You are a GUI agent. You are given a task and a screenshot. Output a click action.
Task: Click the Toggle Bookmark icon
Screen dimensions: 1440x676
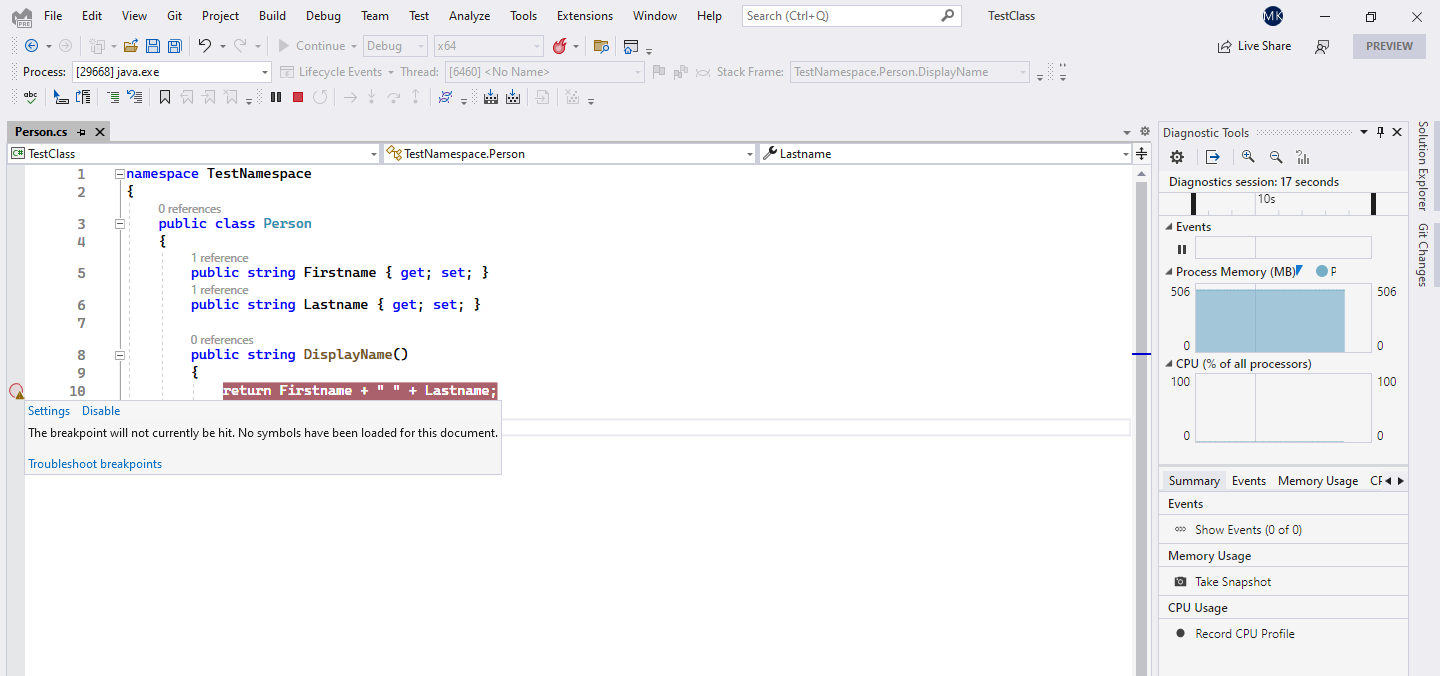(x=165, y=97)
